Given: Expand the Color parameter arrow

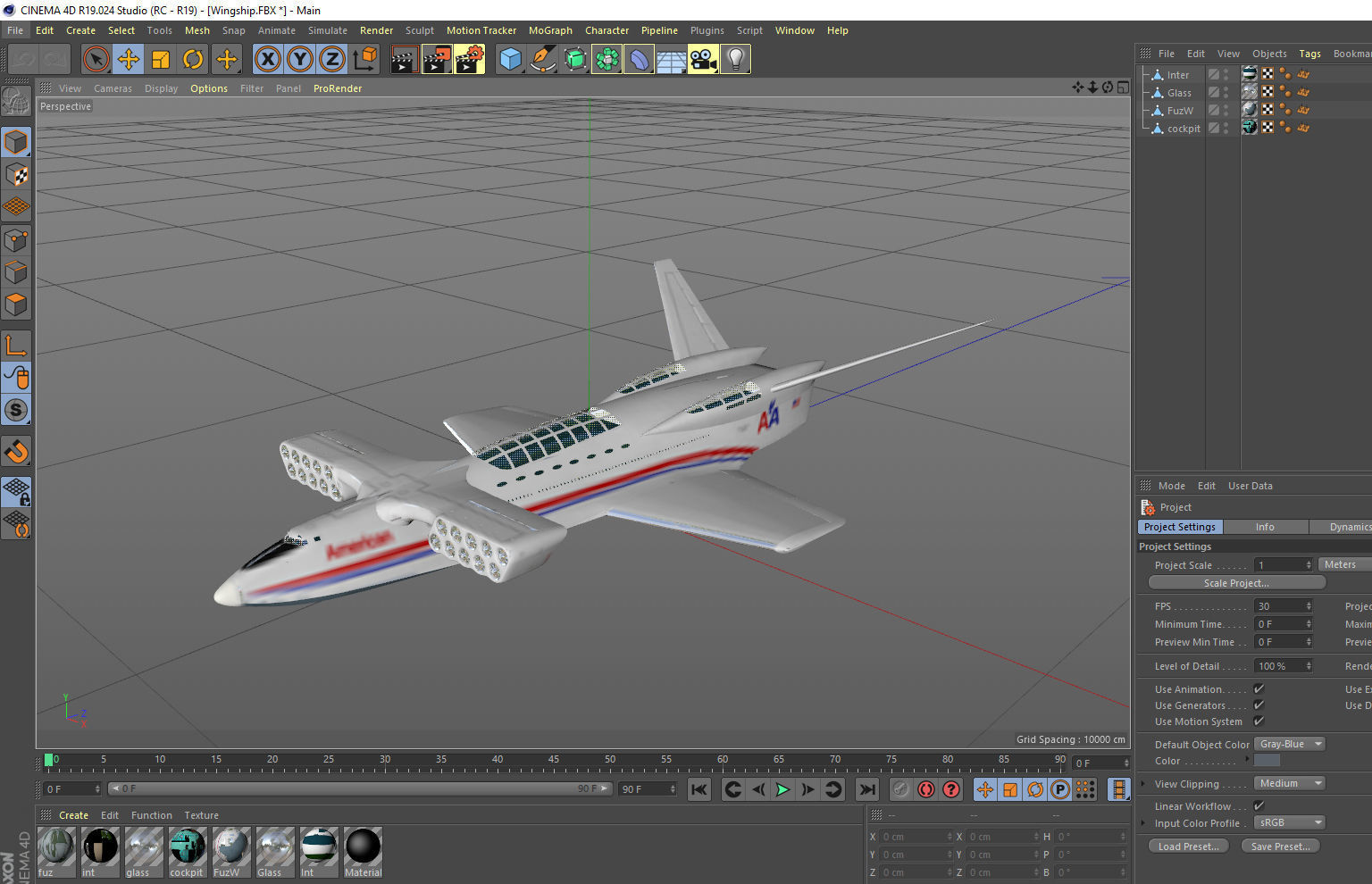Looking at the screenshot, I should (x=1248, y=759).
